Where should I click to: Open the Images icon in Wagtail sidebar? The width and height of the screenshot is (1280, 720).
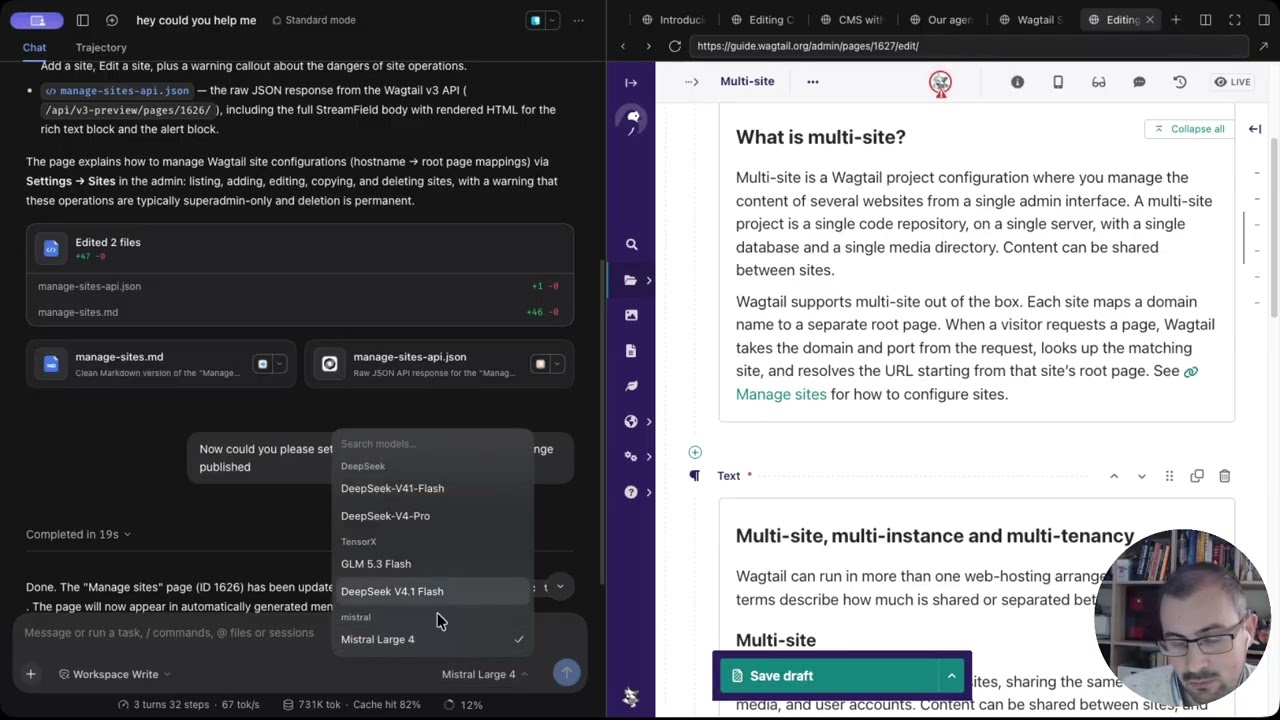coord(631,315)
